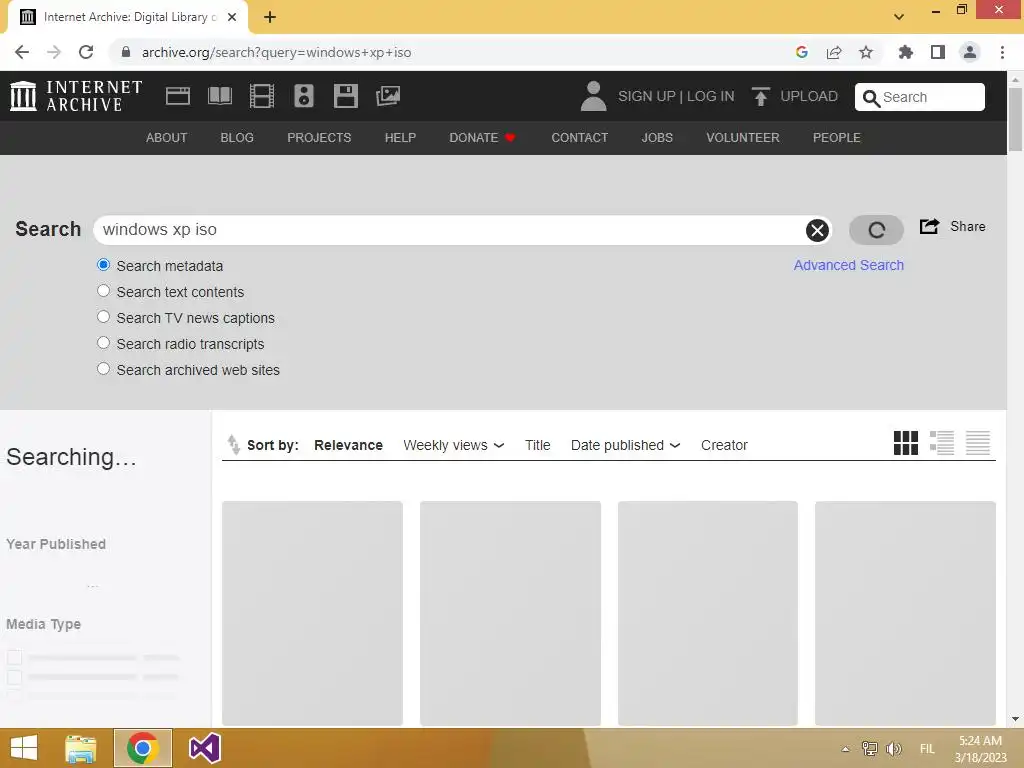Open the PROJECTS menu item
This screenshot has width=1024, height=768.
pyautogui.click(x=319, y=138)
